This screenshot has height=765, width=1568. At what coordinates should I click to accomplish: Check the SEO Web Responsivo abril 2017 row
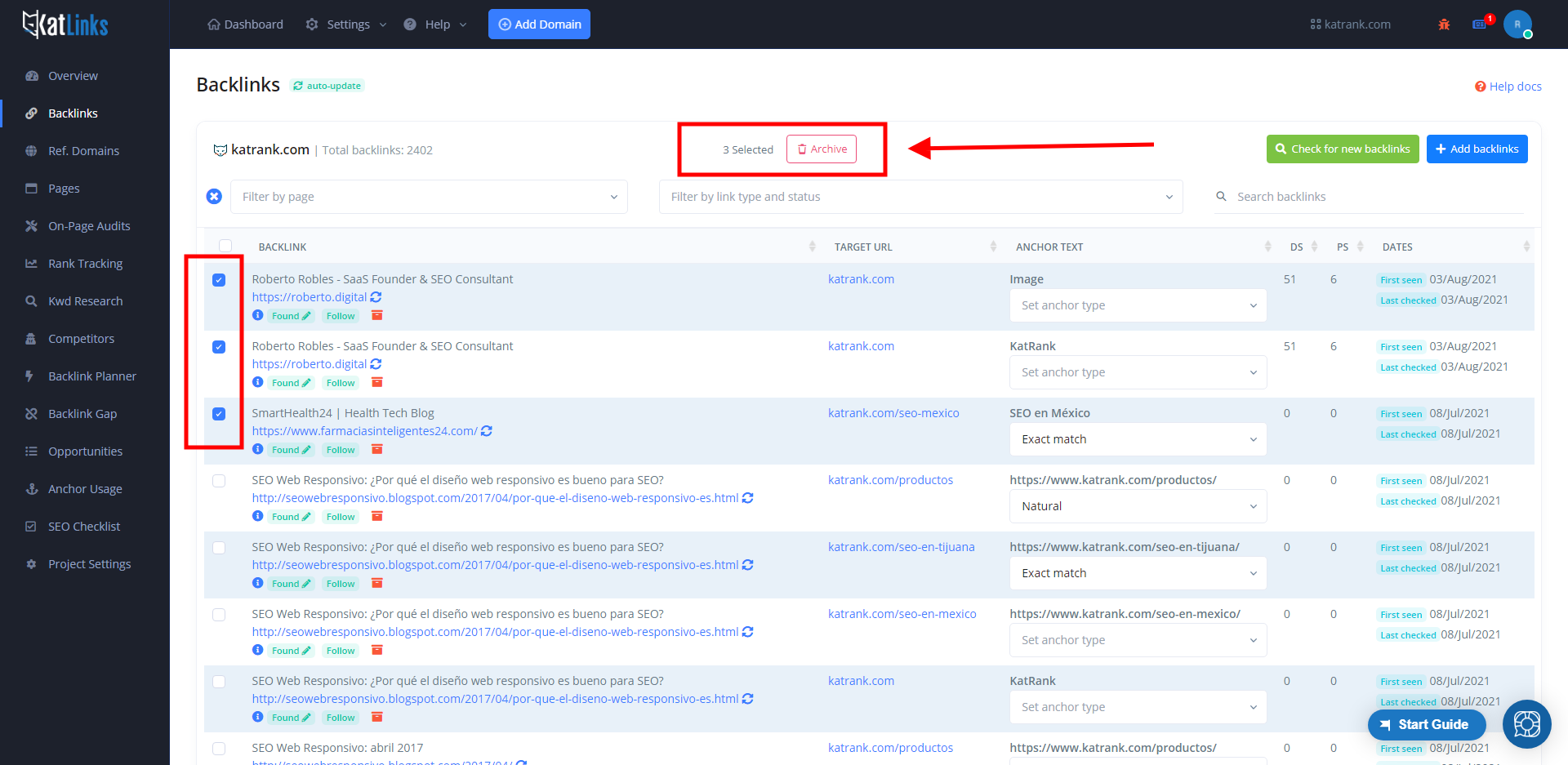click(219, 749)
